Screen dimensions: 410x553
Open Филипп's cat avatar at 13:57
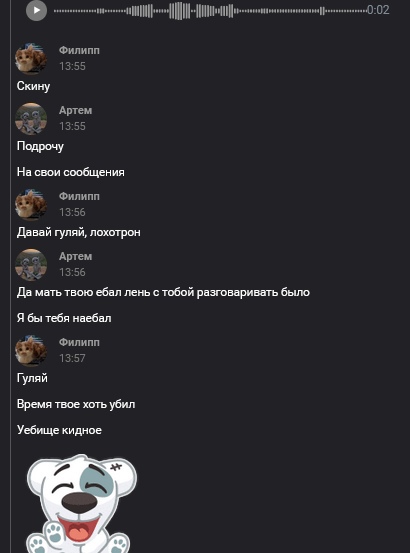point(31,351)
